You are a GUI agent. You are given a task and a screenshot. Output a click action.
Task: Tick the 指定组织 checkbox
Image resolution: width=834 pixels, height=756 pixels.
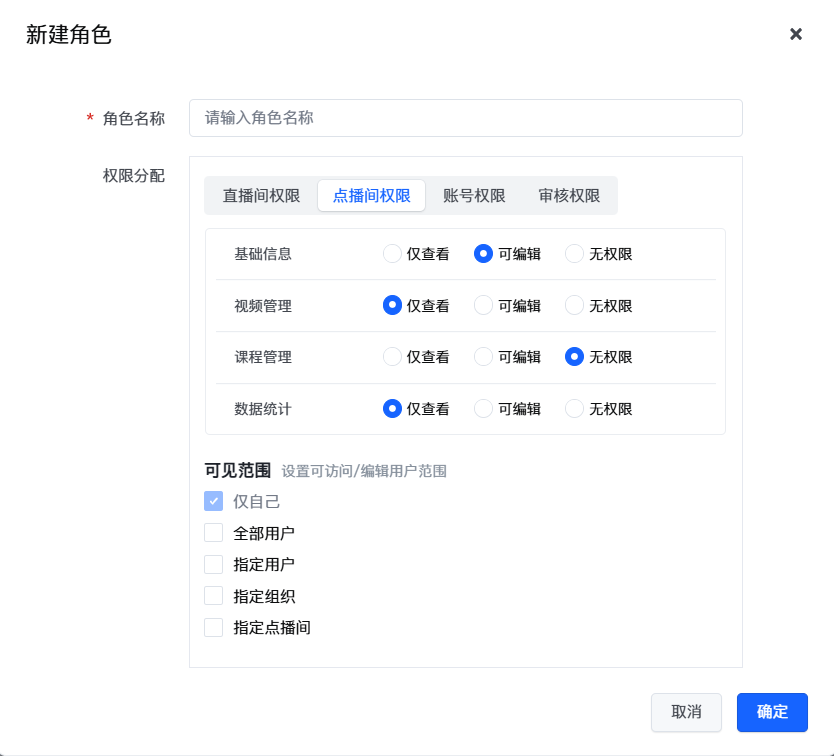(214, 596)
